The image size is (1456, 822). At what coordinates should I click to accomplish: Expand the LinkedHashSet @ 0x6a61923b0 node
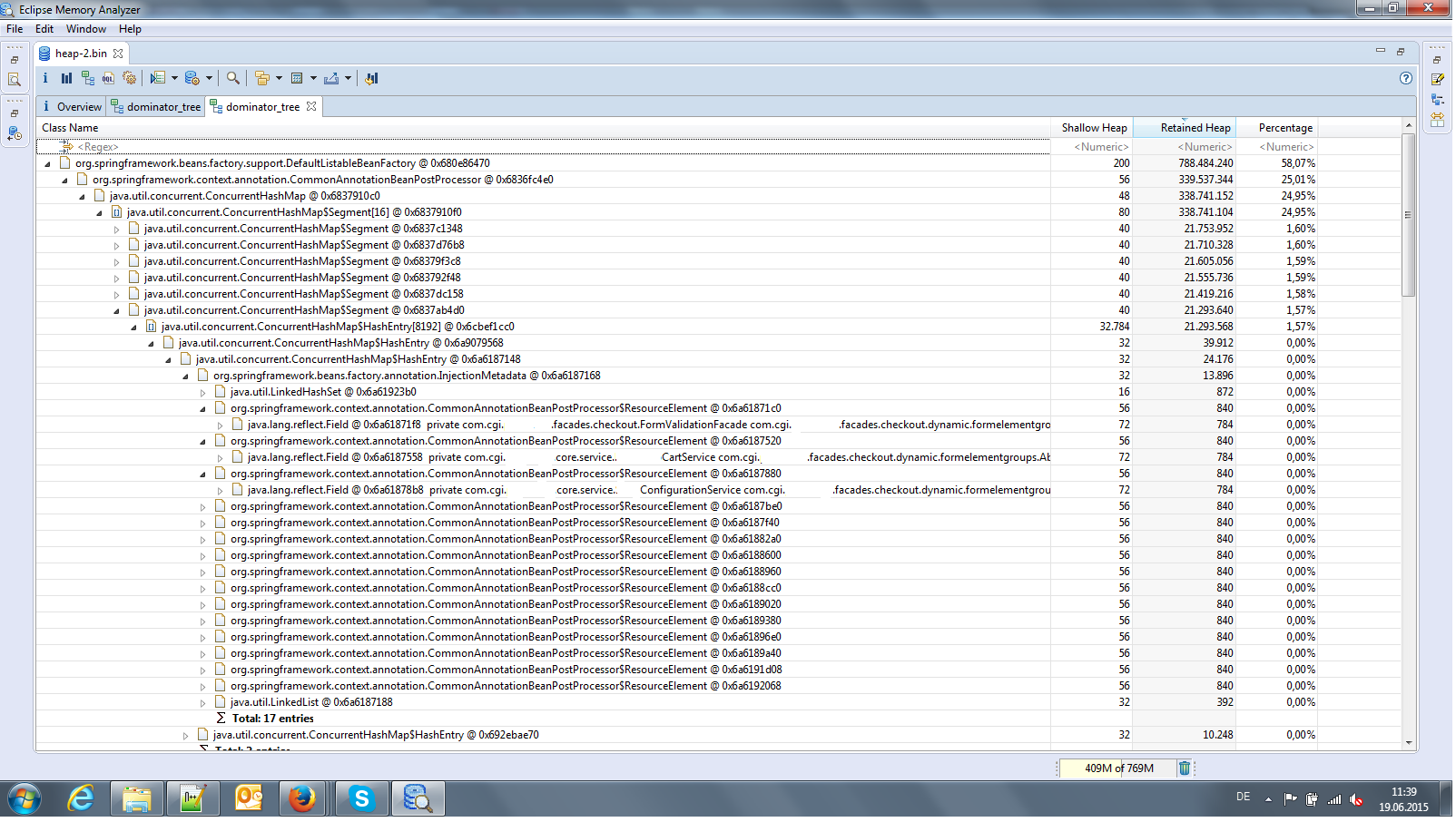(203, 393)
